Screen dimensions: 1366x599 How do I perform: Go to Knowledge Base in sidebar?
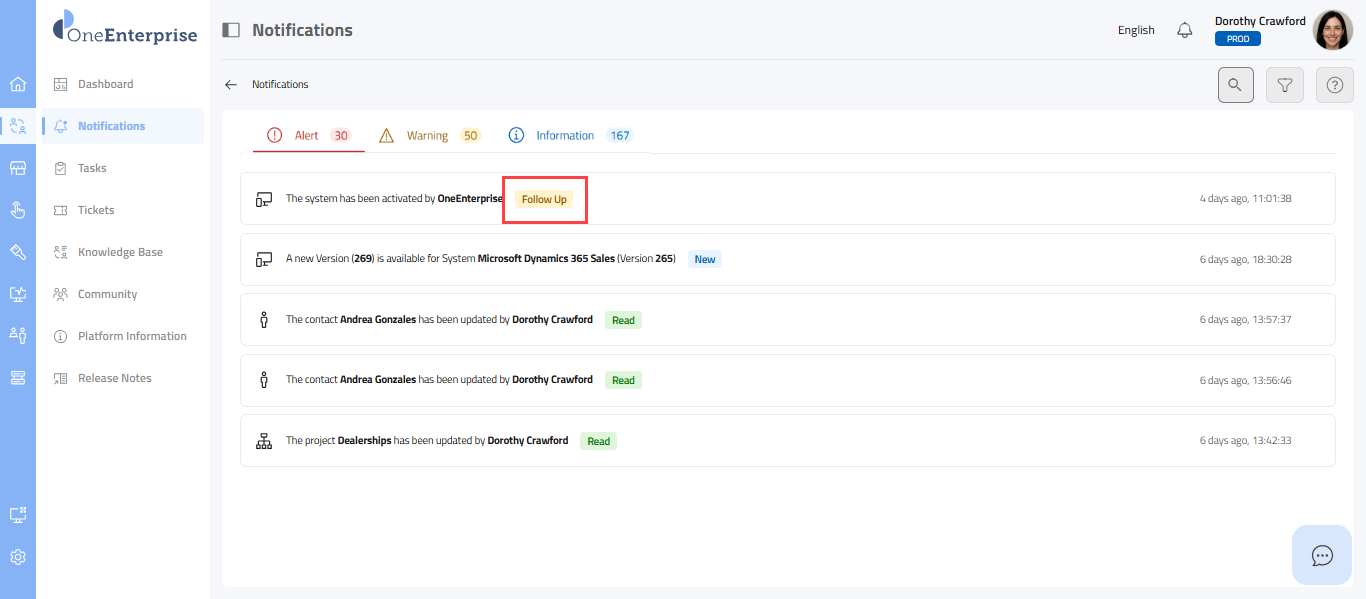(x=120, y=252)
